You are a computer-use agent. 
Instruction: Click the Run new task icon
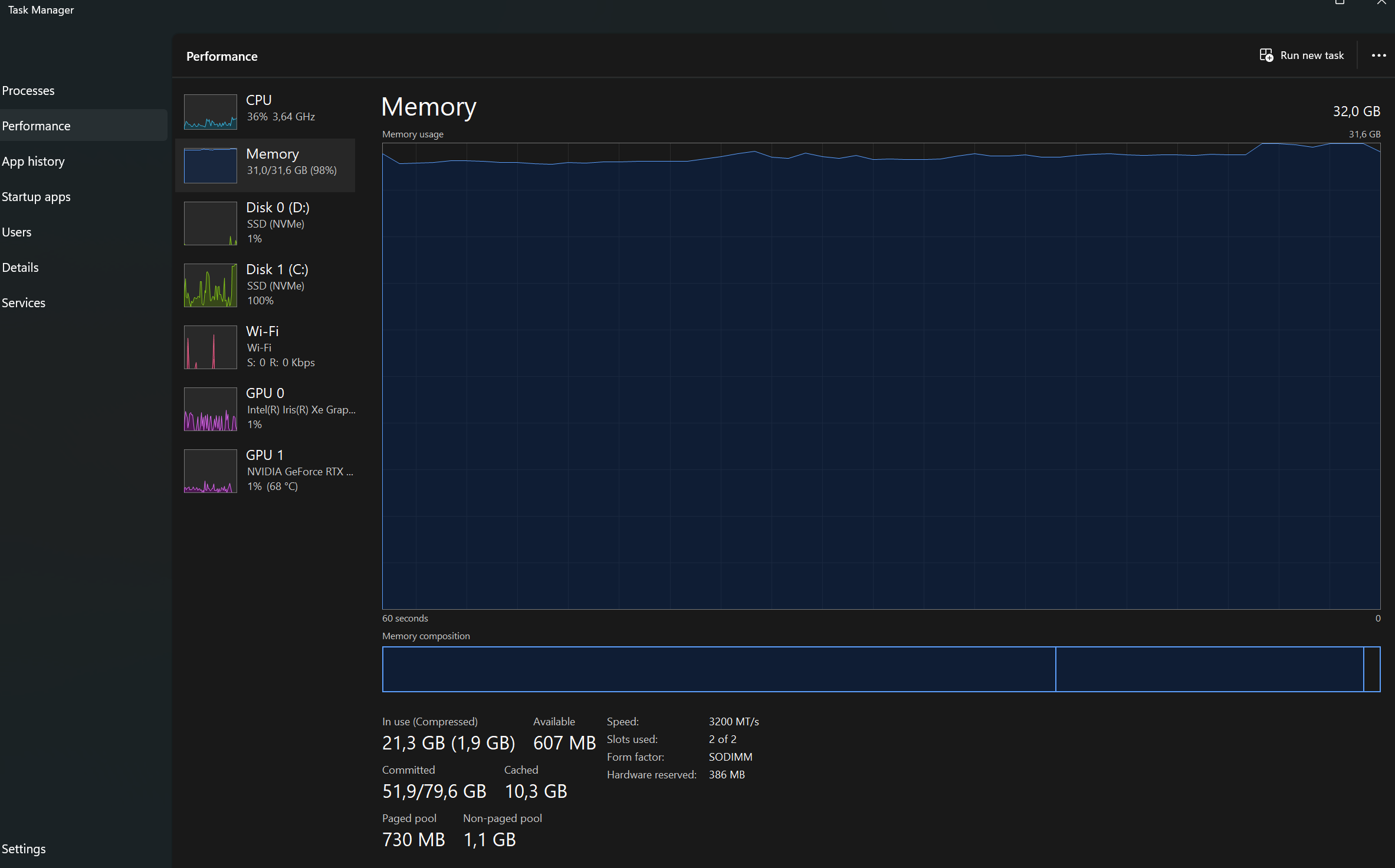[1266, 55]
